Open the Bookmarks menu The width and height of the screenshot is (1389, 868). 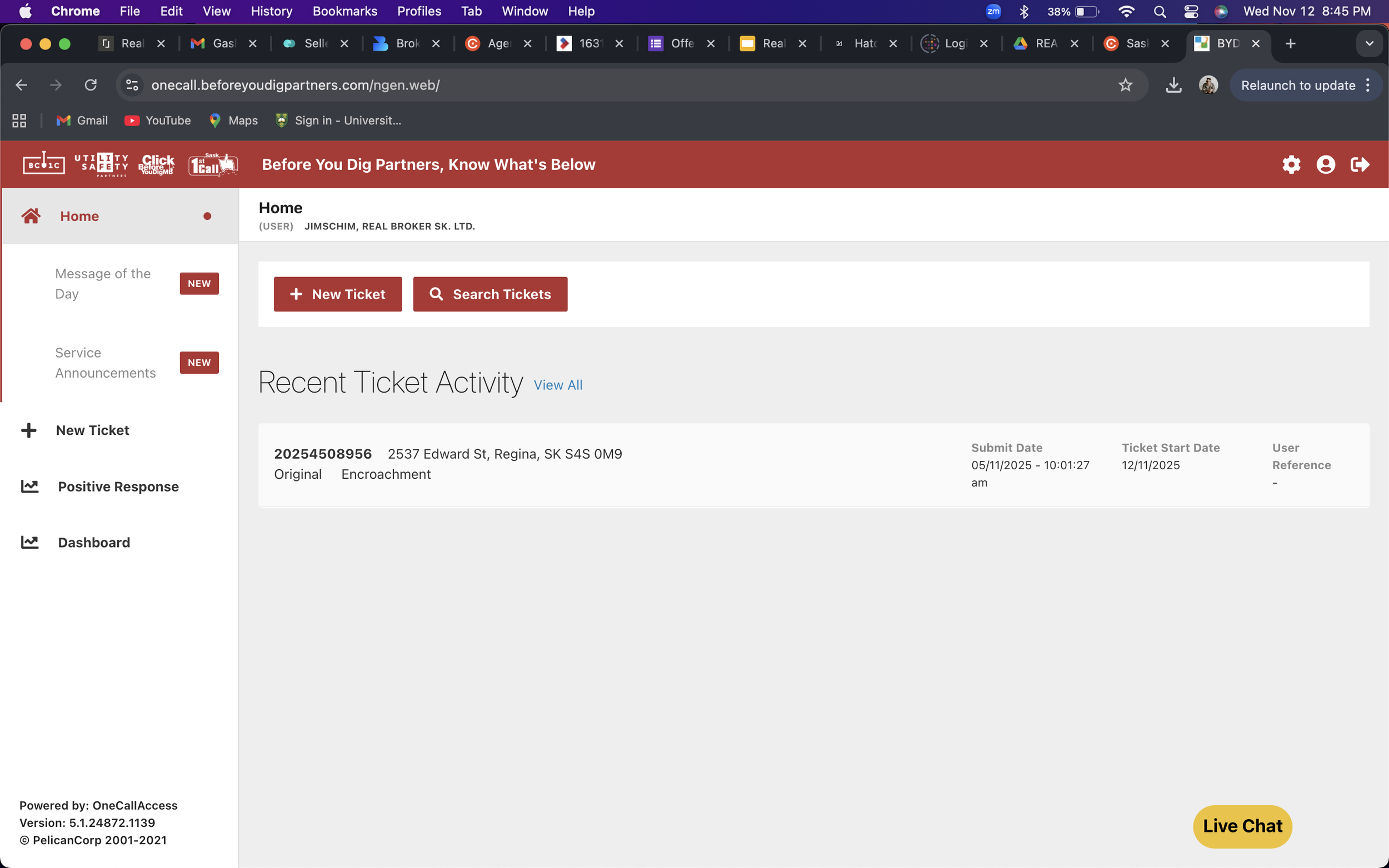click(x=344, y=11)
